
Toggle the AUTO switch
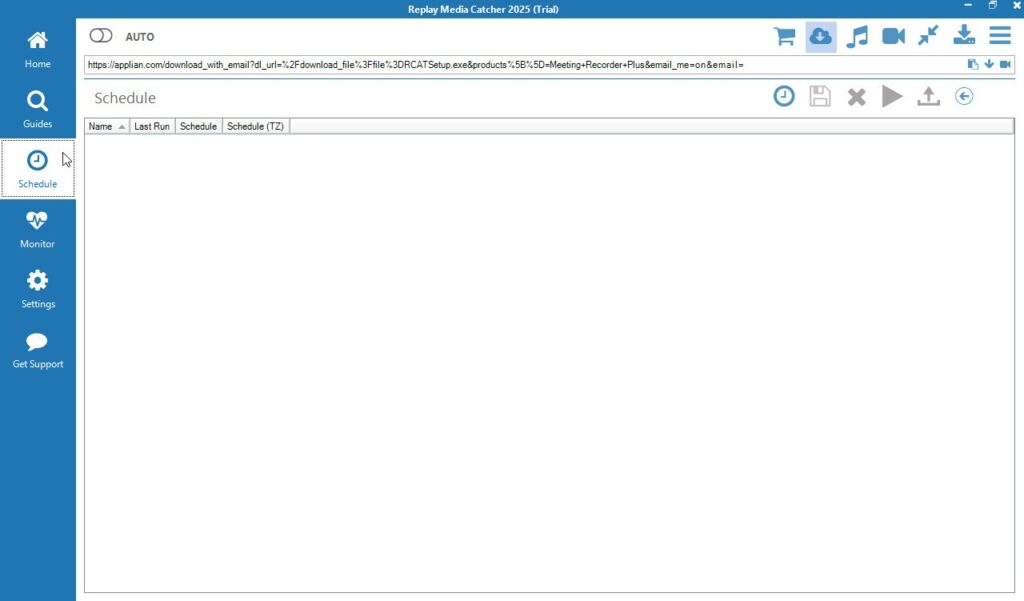(x=101, y=36)
